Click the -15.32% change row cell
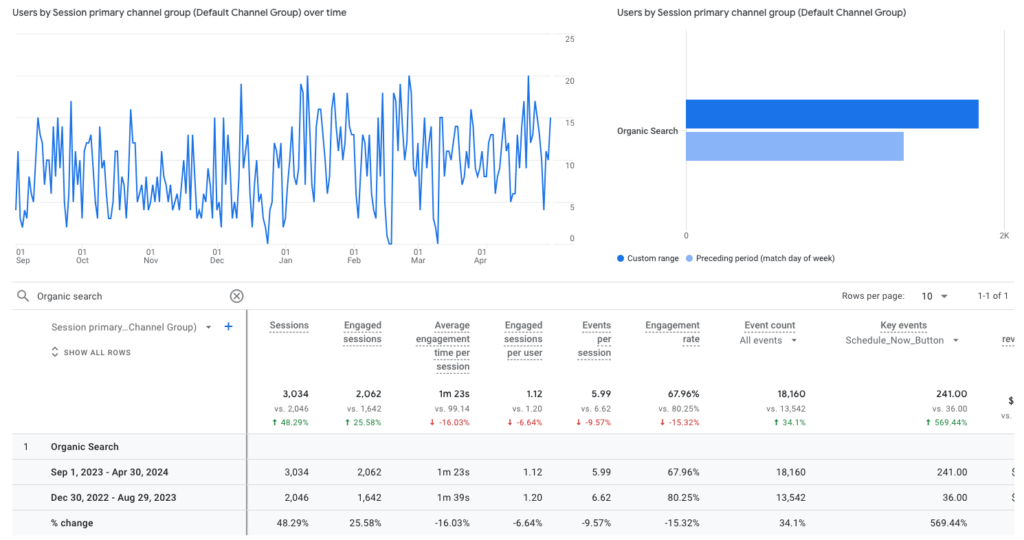 pyautogui.click(x=681, y=523)
